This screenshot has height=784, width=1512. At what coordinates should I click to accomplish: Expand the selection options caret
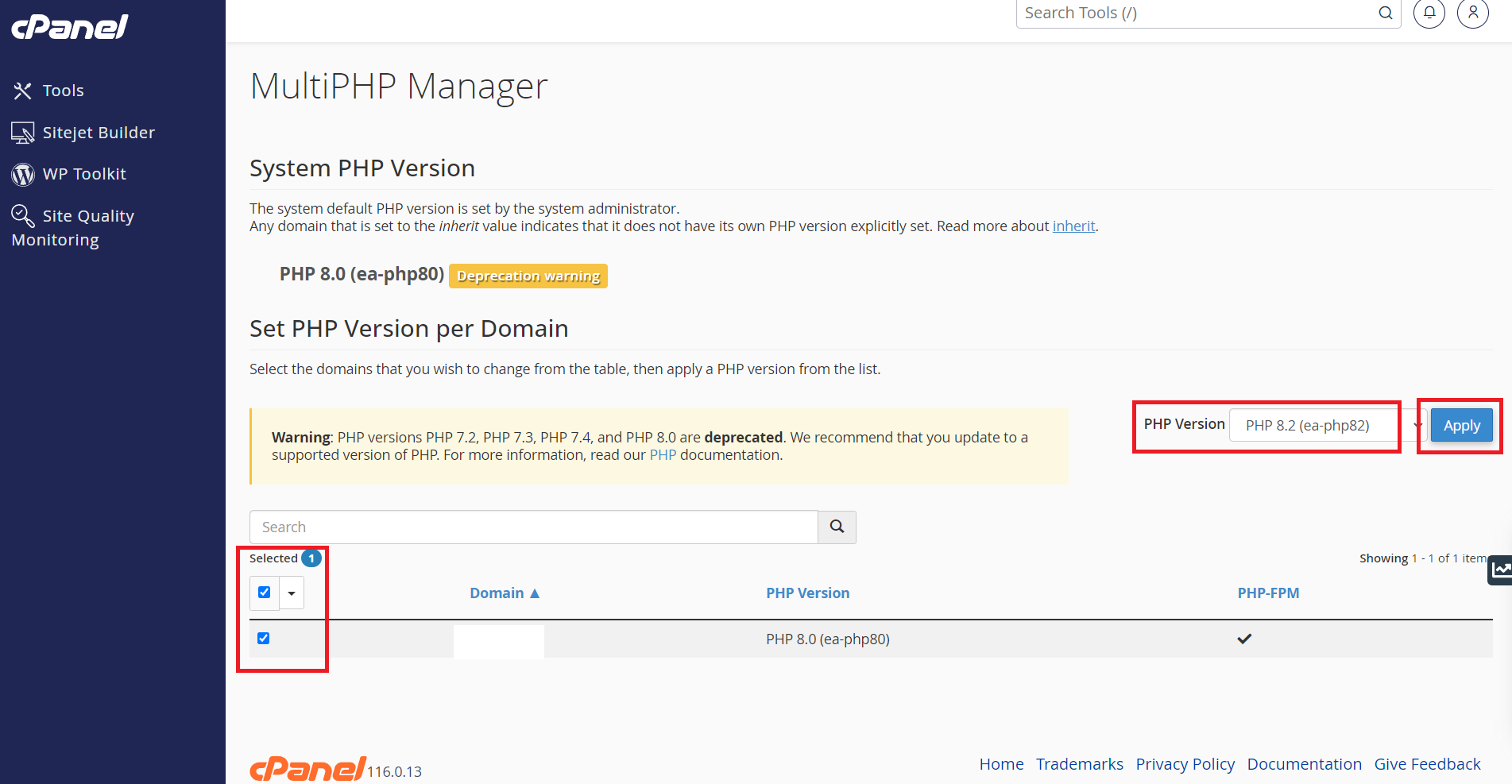coord(292,593)
